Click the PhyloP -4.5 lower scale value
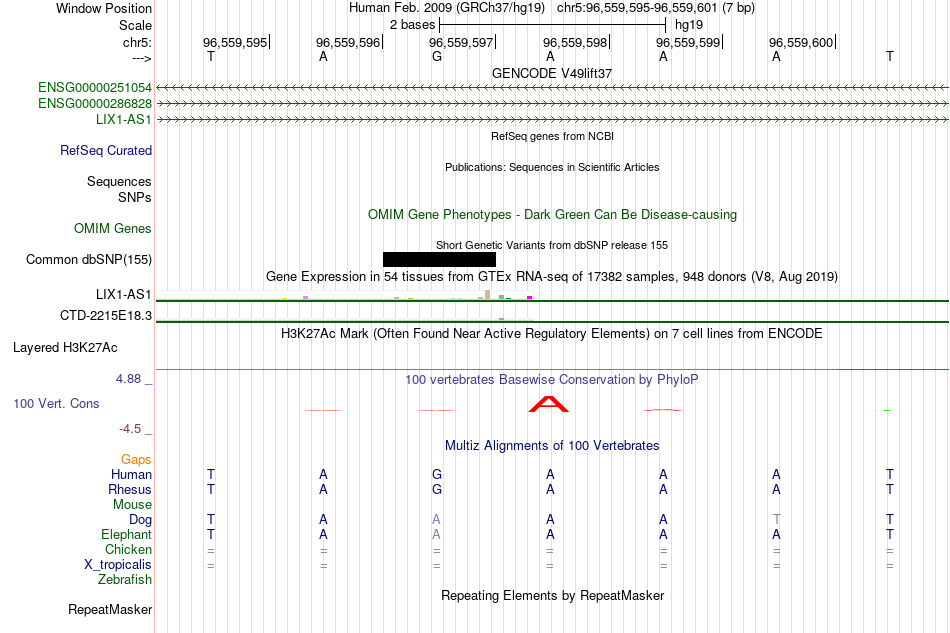Screen dimensions: 950x633 pos(130,429)
